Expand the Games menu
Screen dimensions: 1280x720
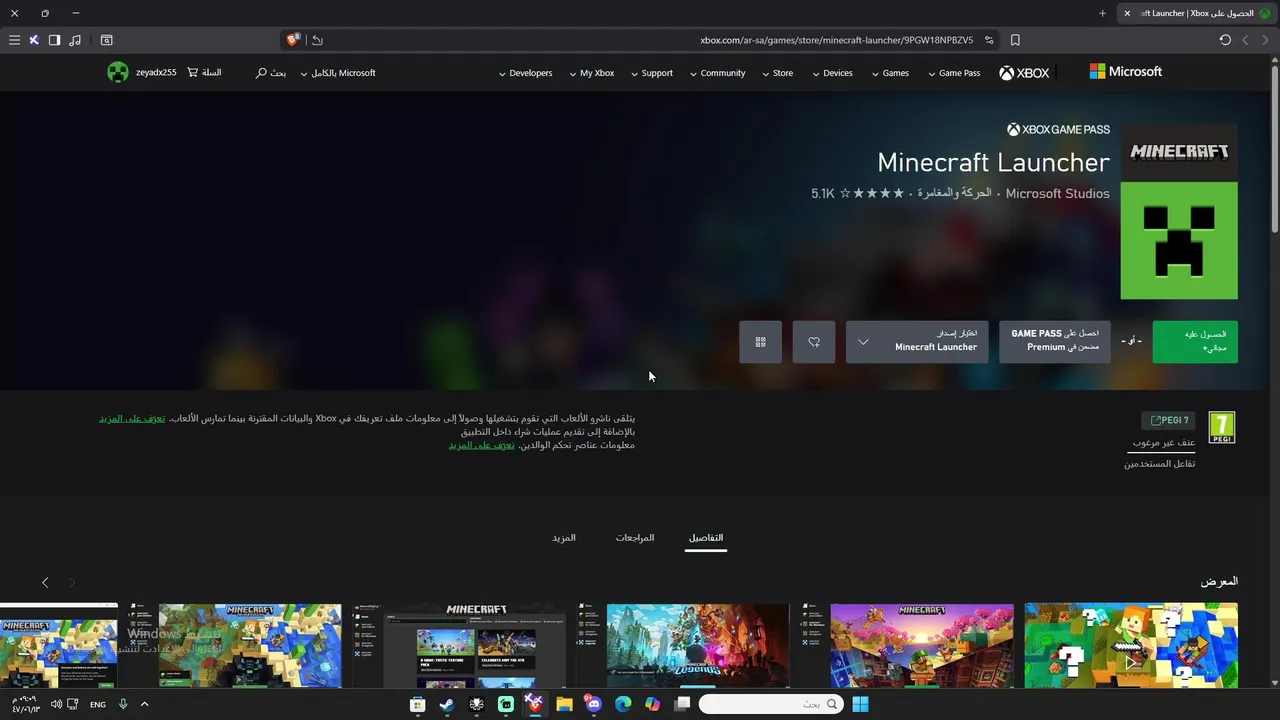point(890,73)
